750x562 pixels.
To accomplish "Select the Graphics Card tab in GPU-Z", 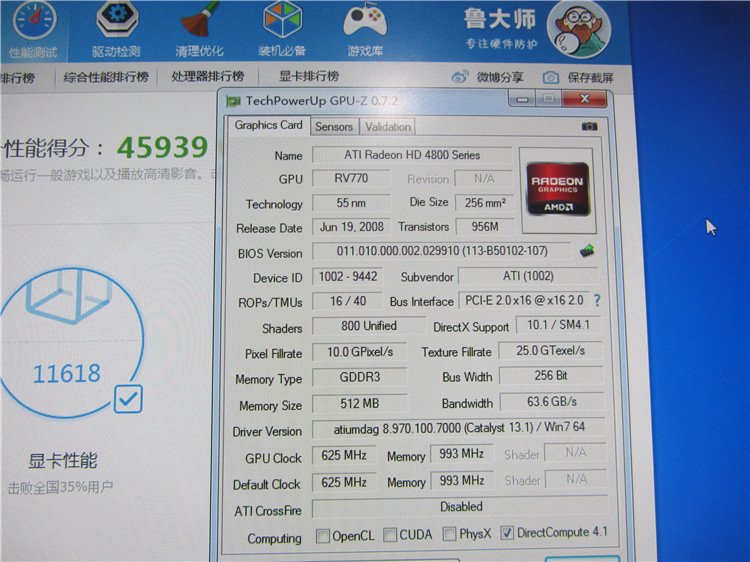I will [268, 125].
